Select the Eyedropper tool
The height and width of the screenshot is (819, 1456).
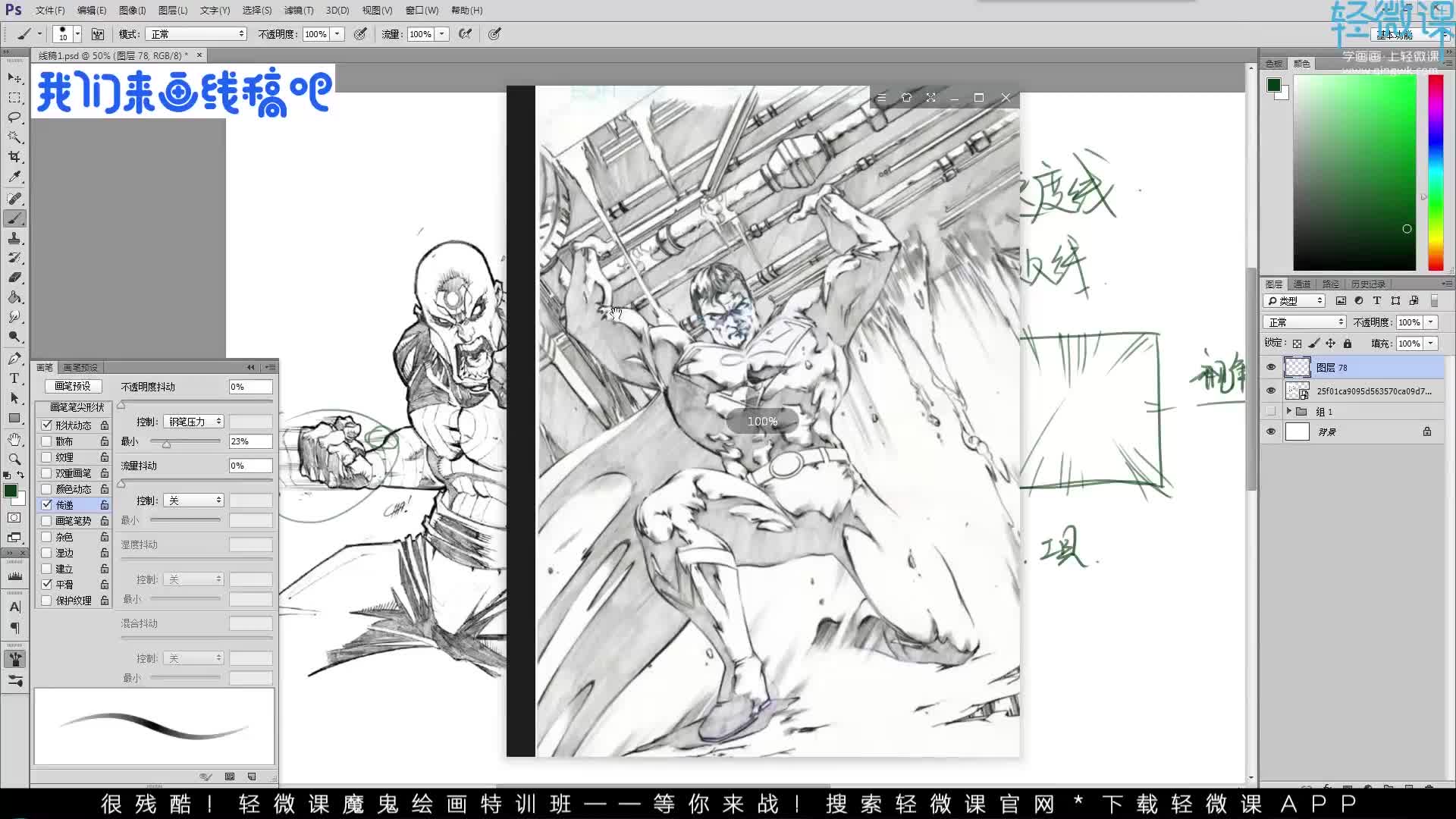point(15,177)
